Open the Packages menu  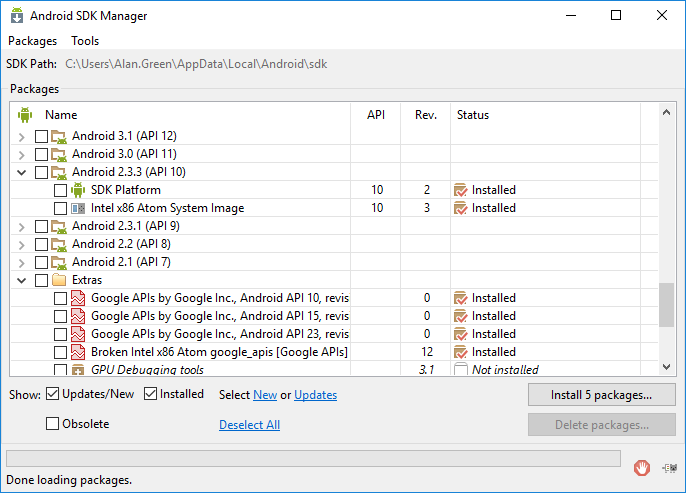click(32, 41)
